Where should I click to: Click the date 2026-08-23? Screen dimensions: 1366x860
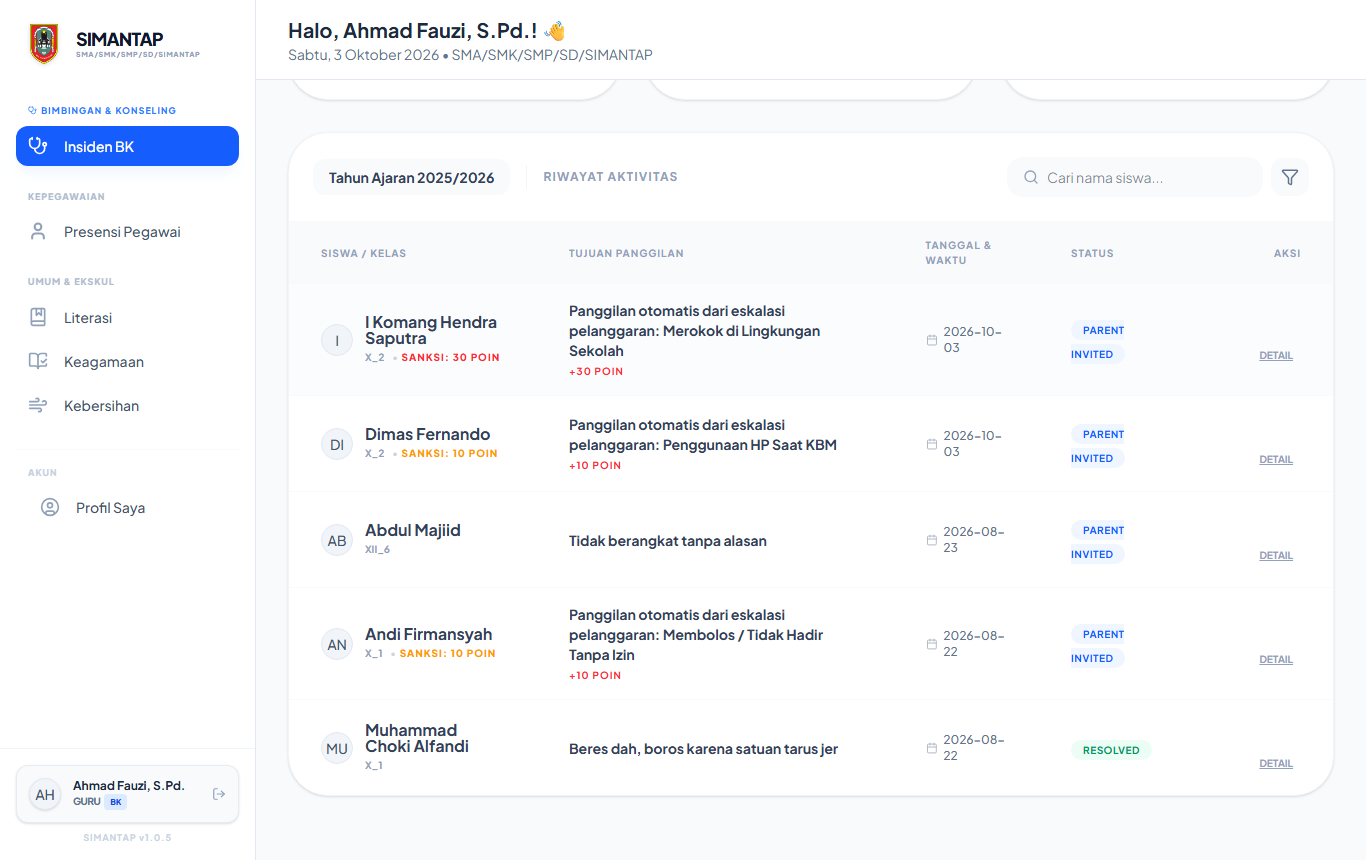coord(973,540)
